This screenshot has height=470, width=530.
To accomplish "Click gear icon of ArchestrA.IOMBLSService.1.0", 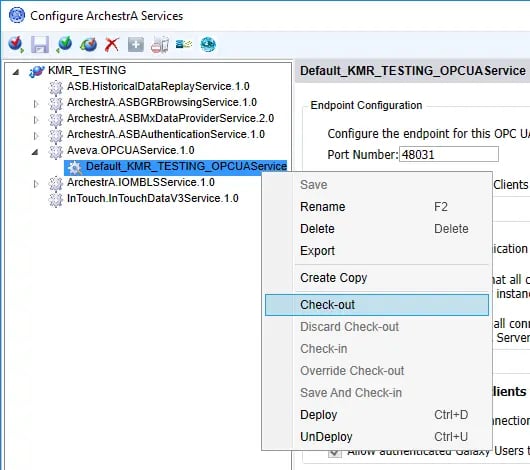I will click(56, 183).
